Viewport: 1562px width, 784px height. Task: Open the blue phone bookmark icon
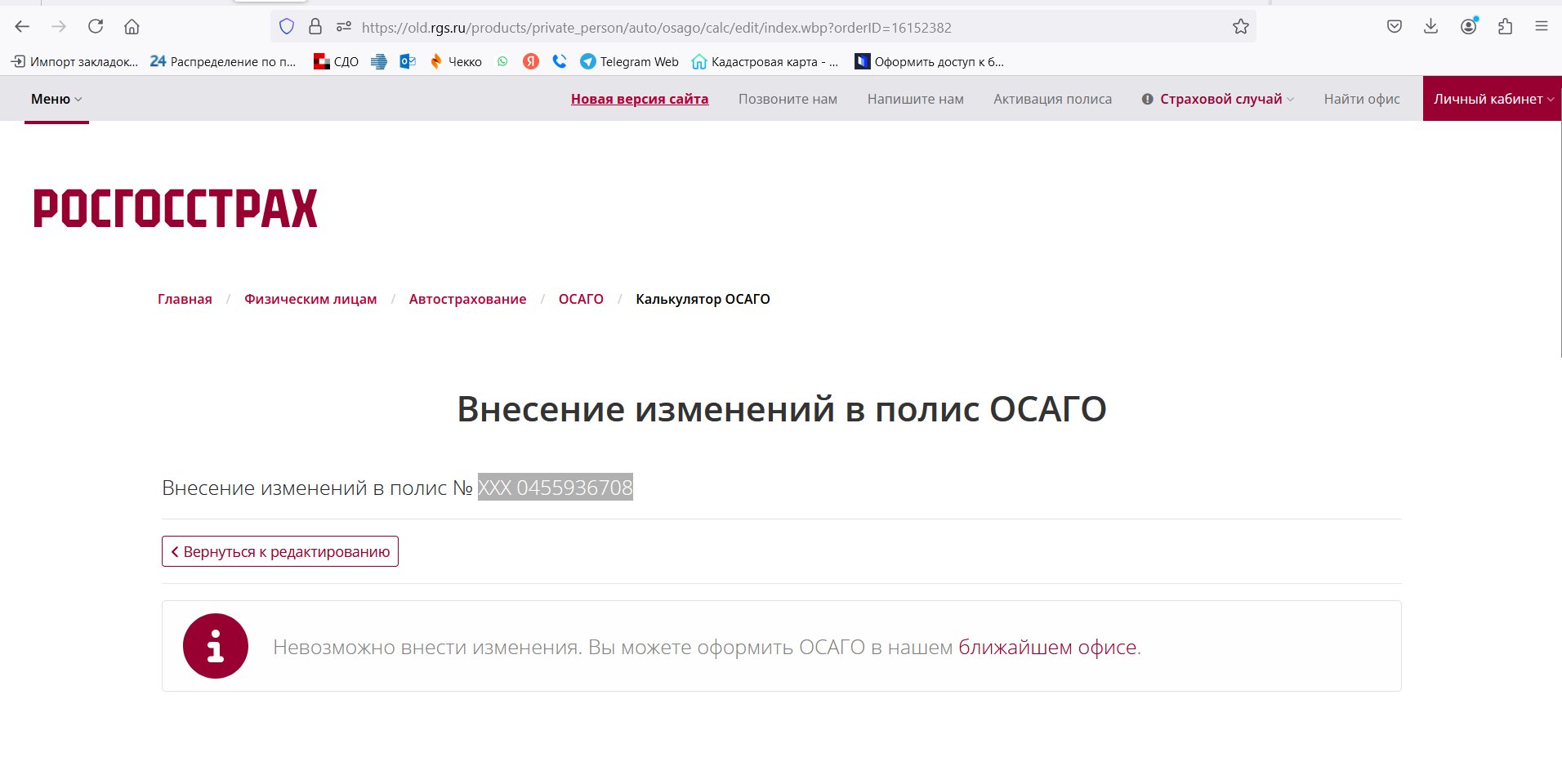[x=560, y=61]
